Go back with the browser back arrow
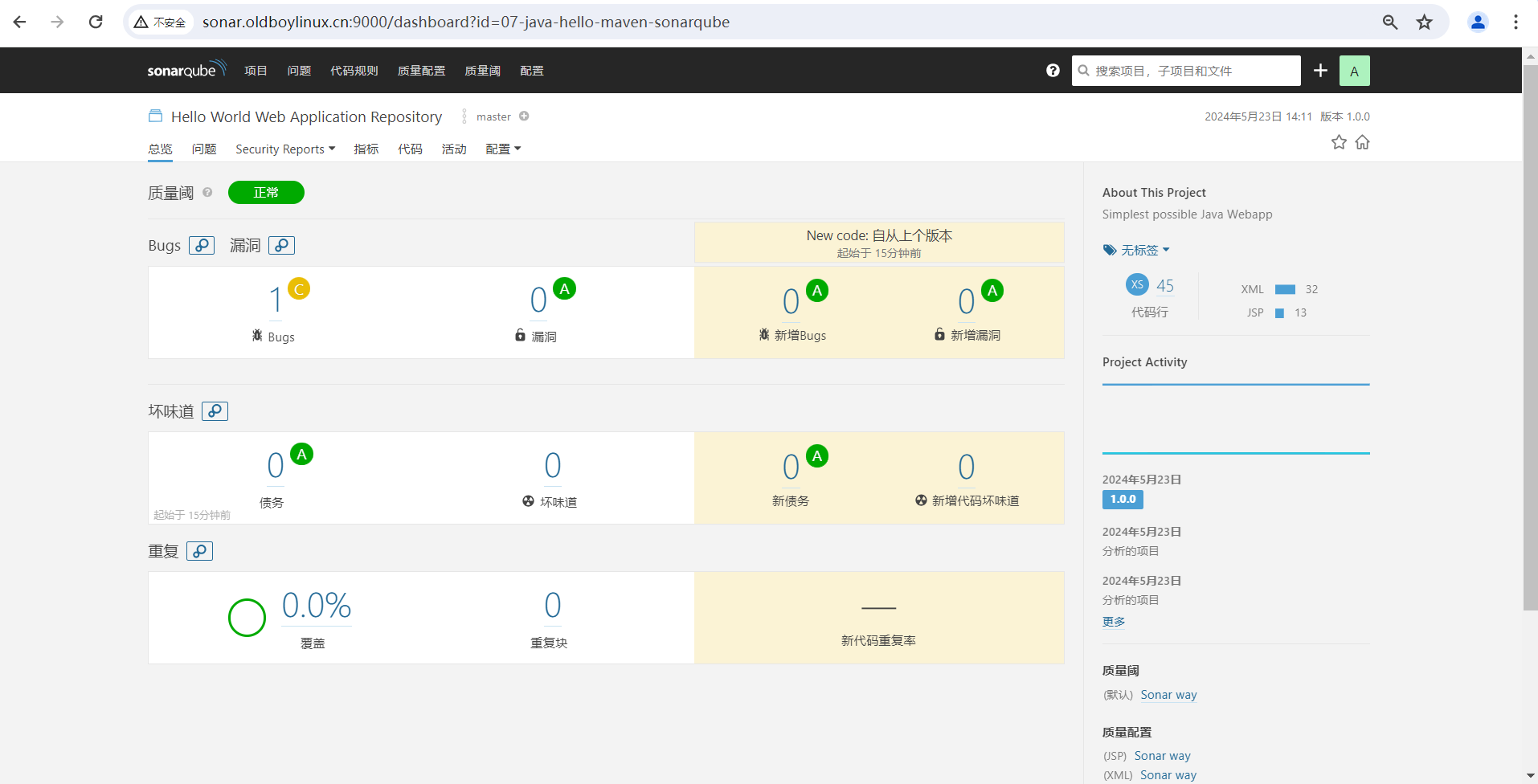Screen dimensions: 1538x784 20,22
